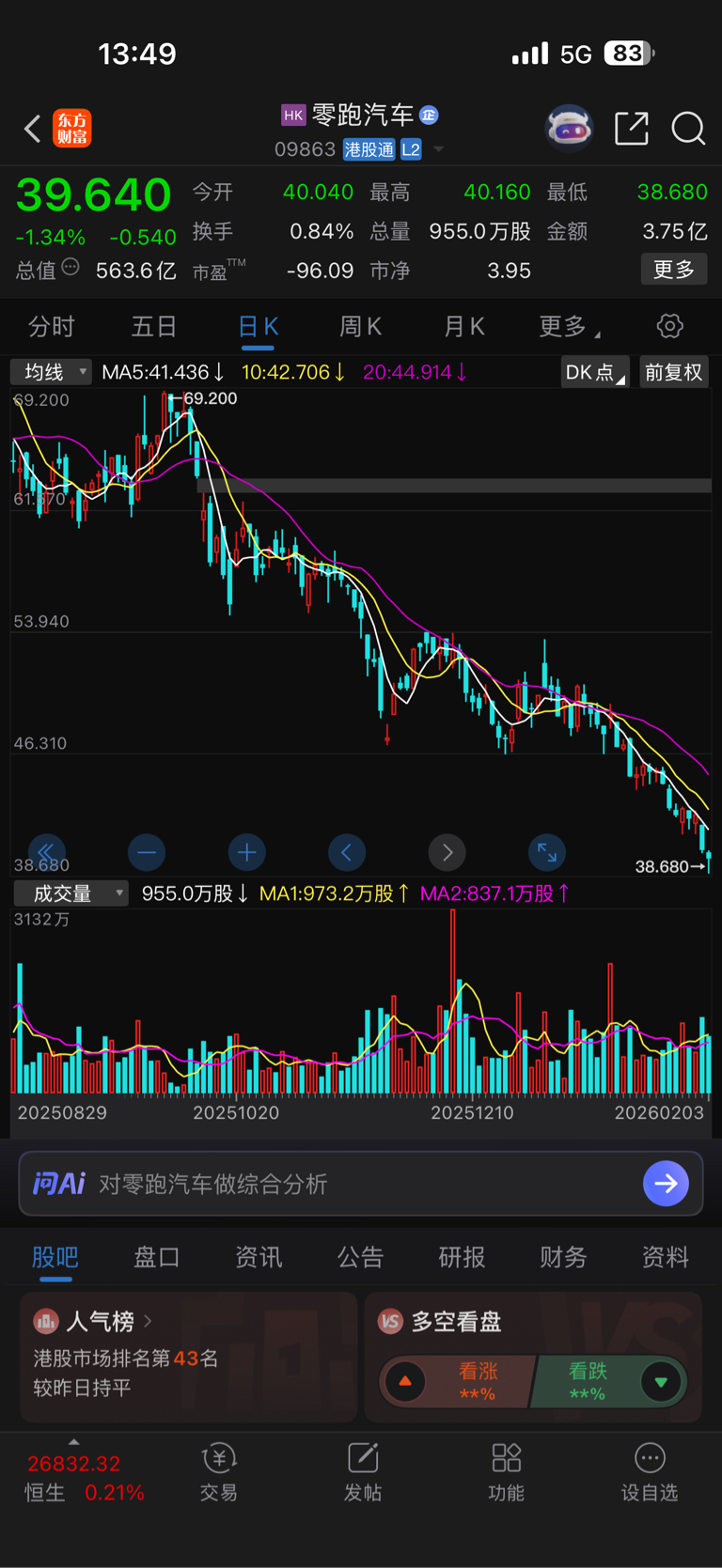
Task: Switch to 月K chart tab
Action: point(463,326)
